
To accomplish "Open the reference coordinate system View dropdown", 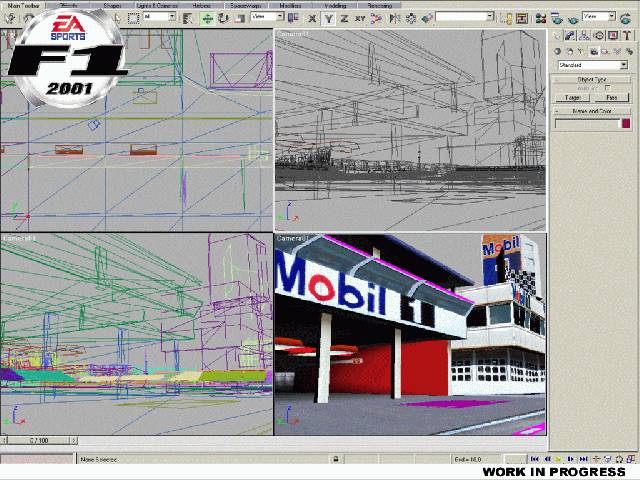I will [x=265, y=17].
